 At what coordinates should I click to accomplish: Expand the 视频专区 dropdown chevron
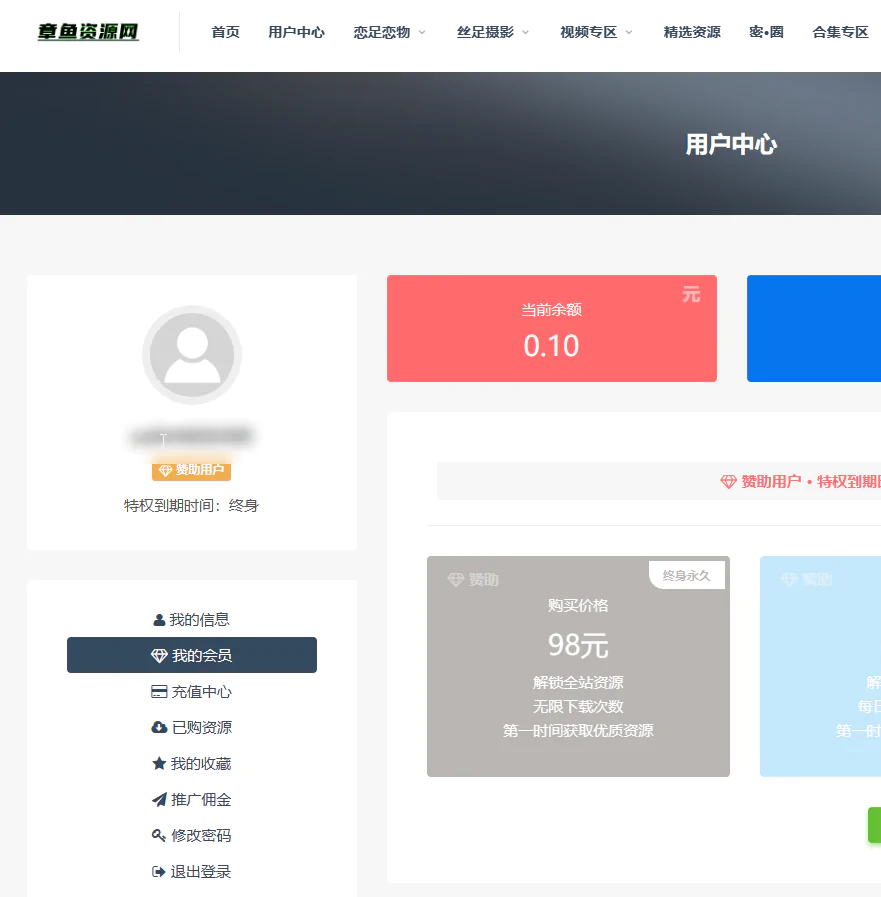pos(629,33)
